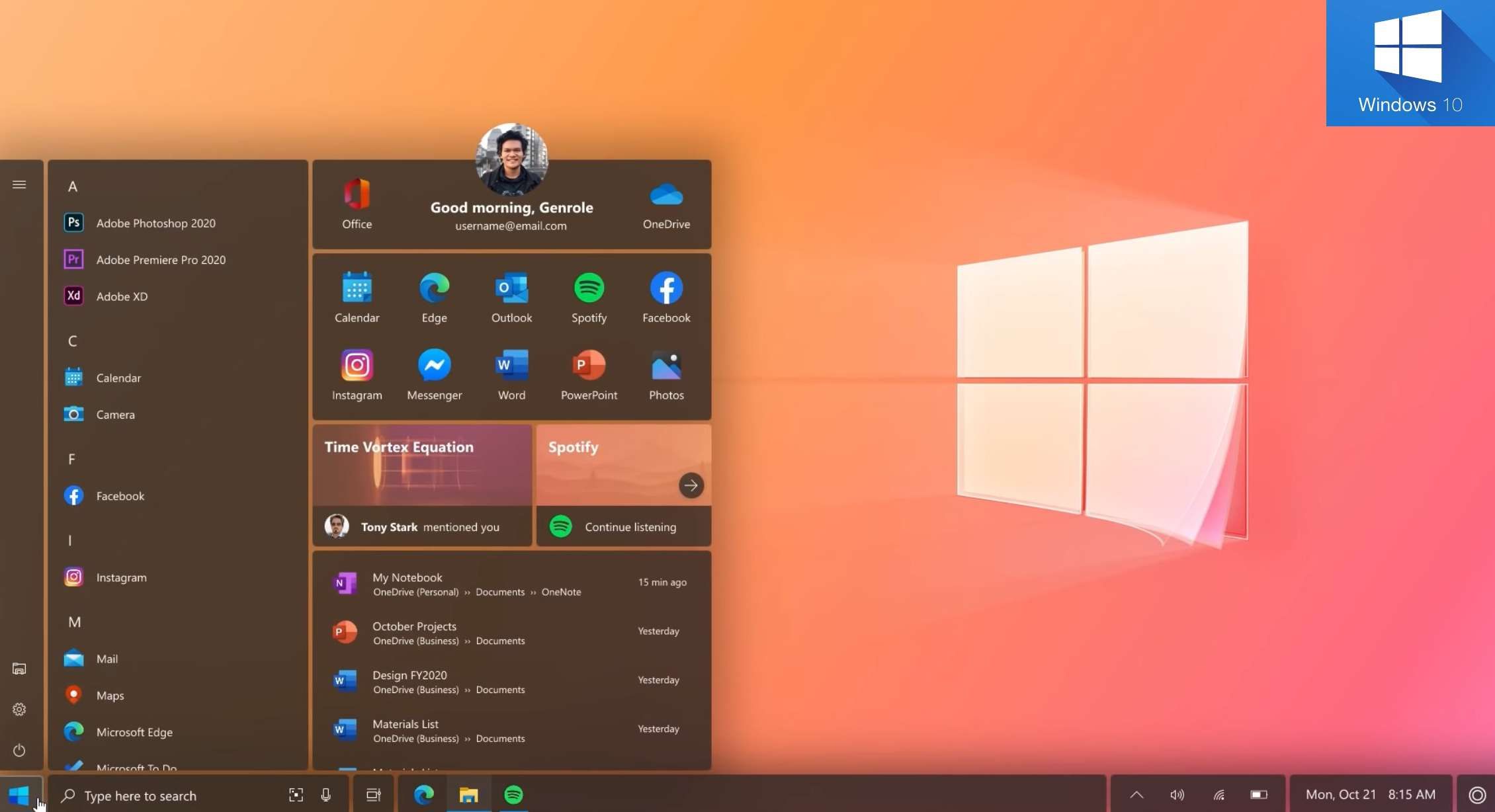Open the OneDrive tile
This screenshot has width=1495, height=812.
(666, 204)
